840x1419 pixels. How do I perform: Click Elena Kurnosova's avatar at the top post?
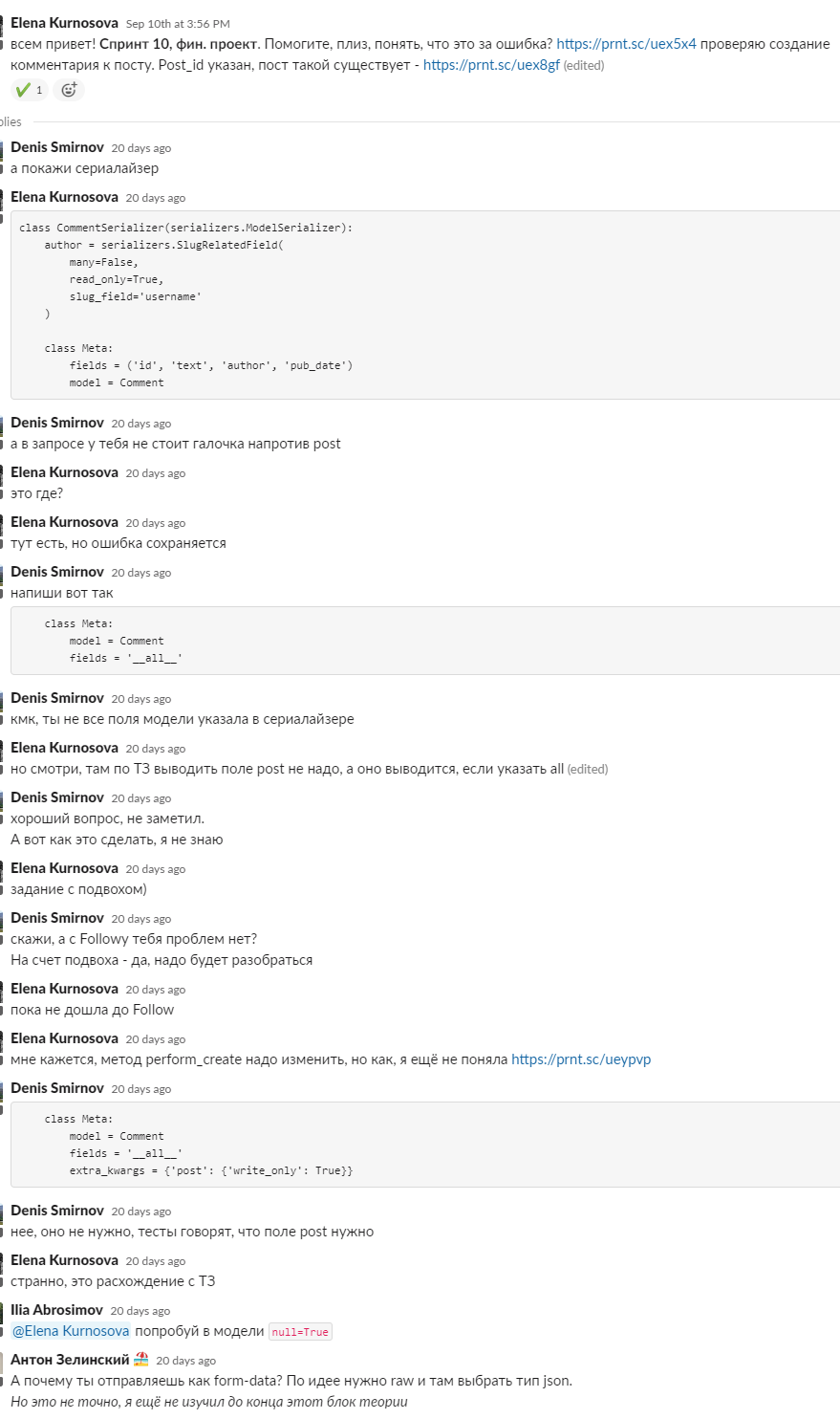pyautogui.click(x=2, y=27)
